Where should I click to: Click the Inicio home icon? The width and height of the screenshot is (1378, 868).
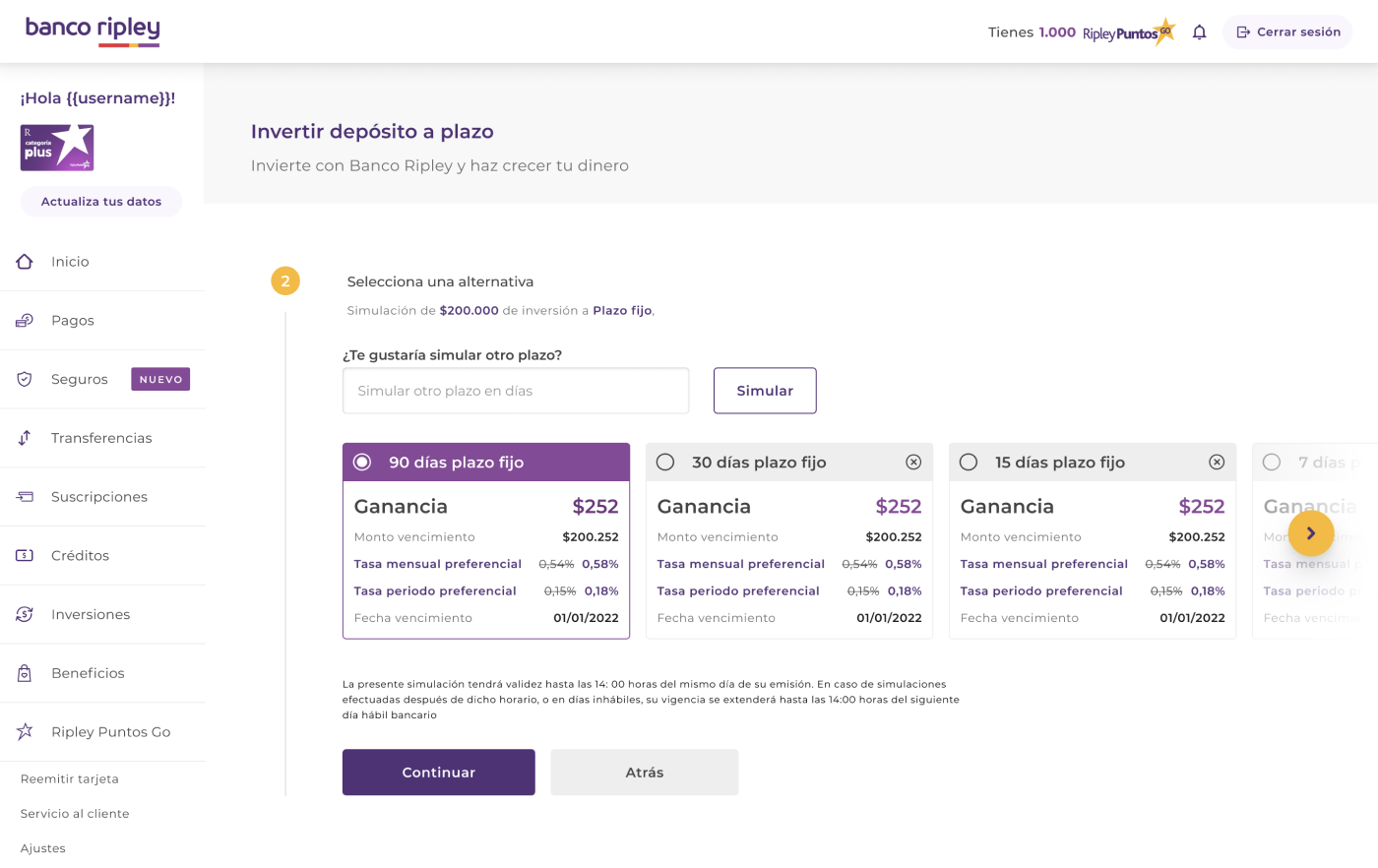(x=25, y=262)
